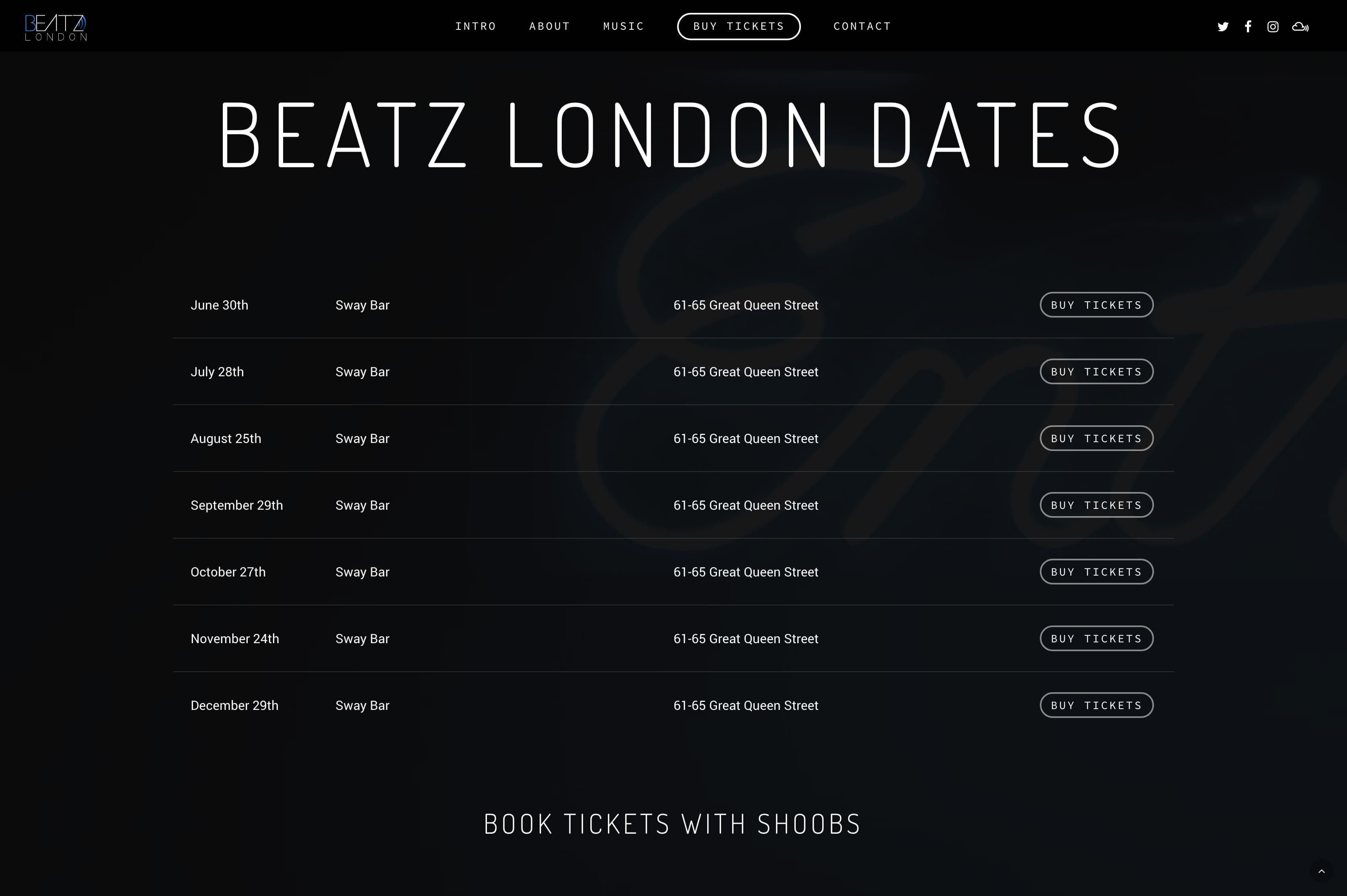Screen dimensions: 1347x896
Task: Buy tickets for June 30th event
Action: pyautogui.click(x=1096, y=305)
